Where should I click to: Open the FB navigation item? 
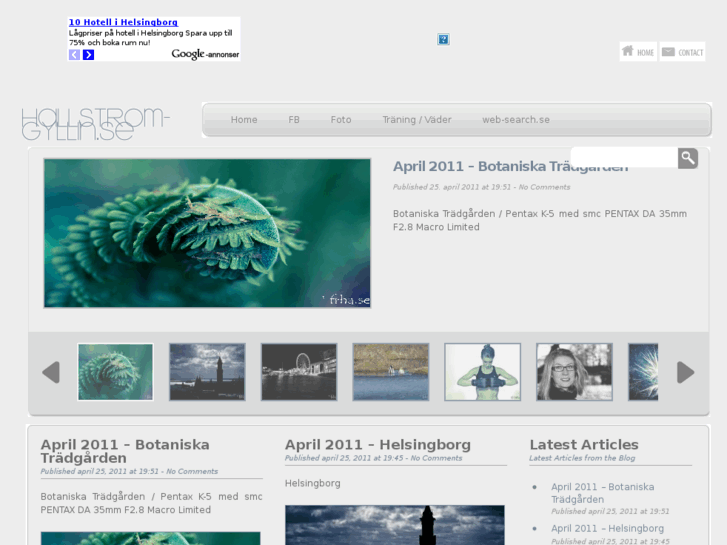(294, 120)
